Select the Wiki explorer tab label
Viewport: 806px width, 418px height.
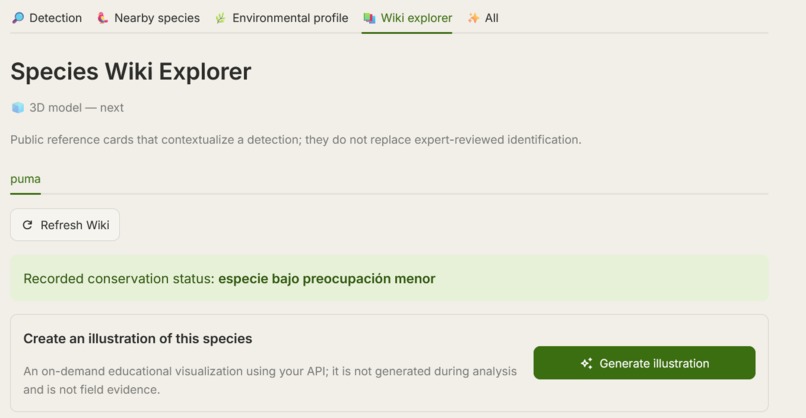click(x=416, y=18)
